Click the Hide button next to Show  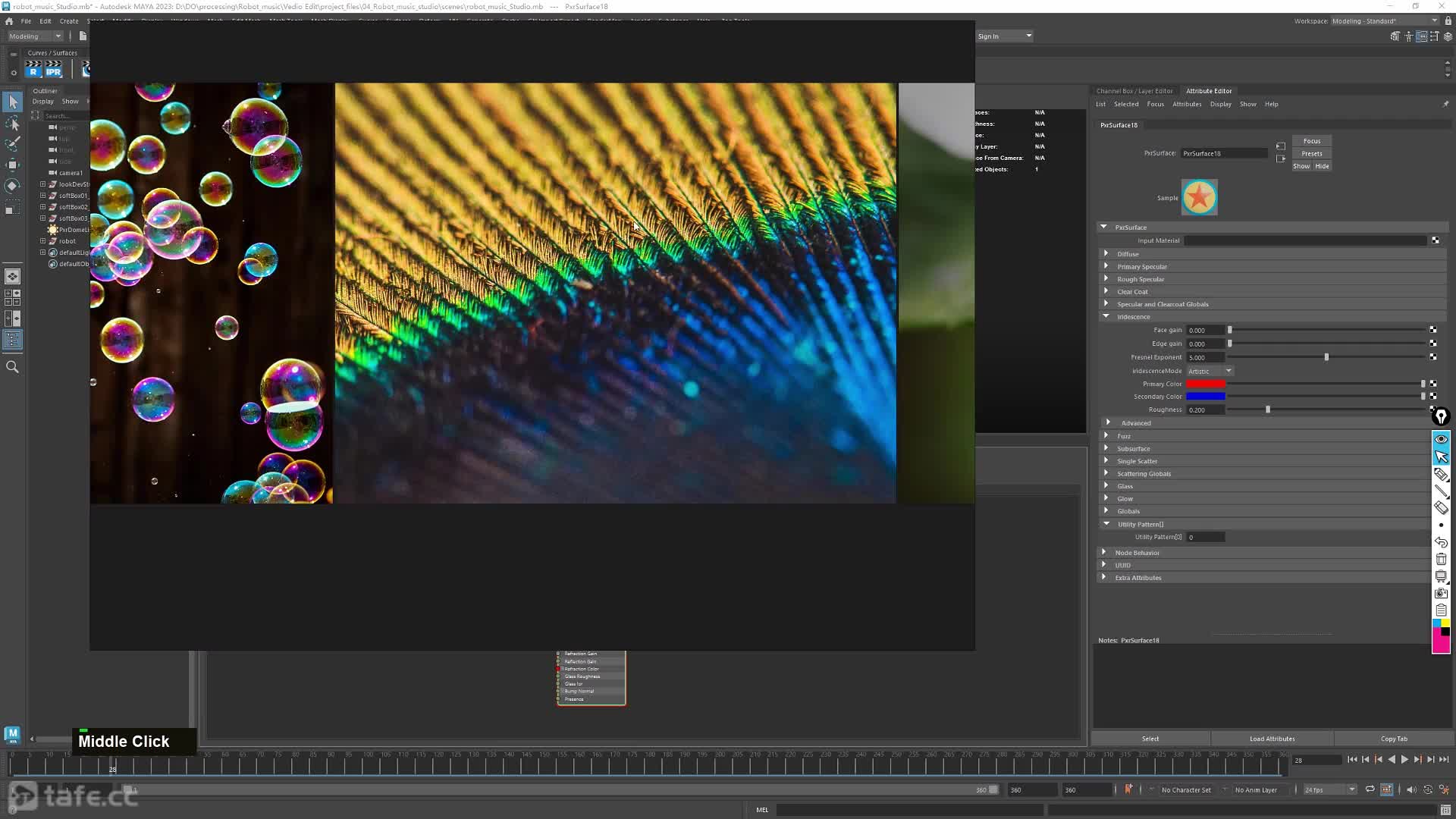pyautogui.click(x=1322, y=166)
